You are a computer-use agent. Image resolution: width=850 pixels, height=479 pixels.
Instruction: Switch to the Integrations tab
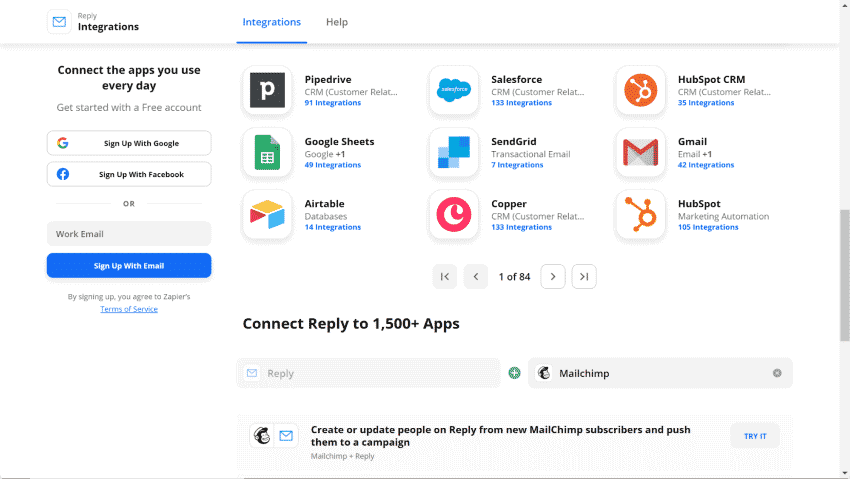272,22
